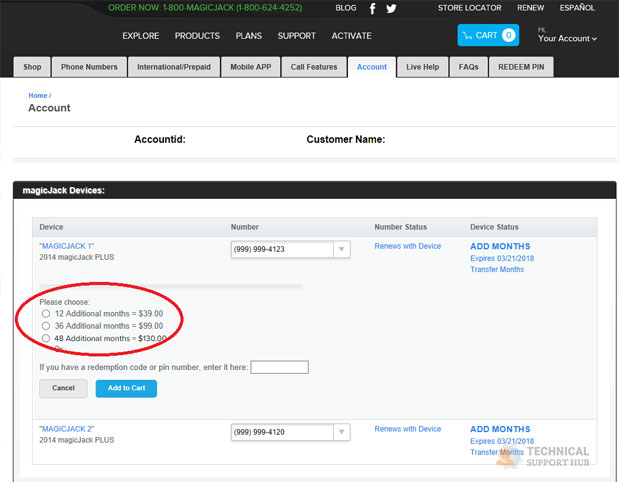Open International/Prepaid tab
The height and width of the screenshot is (482, 619).
(x=174, y=67)
